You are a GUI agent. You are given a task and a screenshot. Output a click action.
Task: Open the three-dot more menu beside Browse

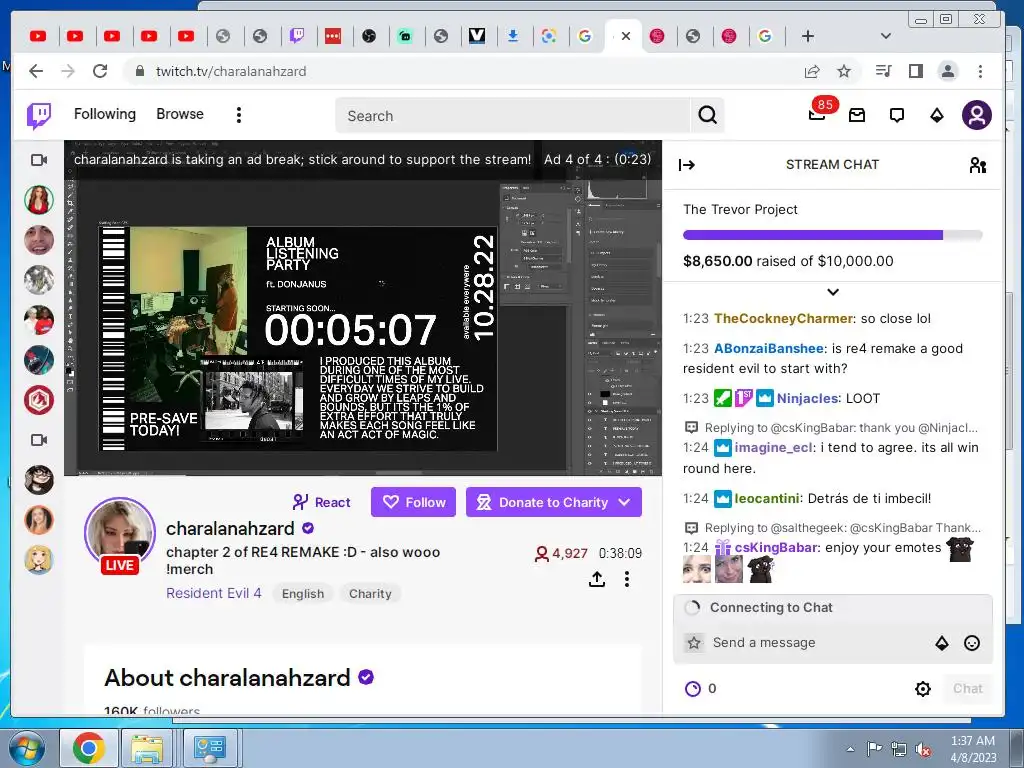pyautogui.click(x=239, y=115)
